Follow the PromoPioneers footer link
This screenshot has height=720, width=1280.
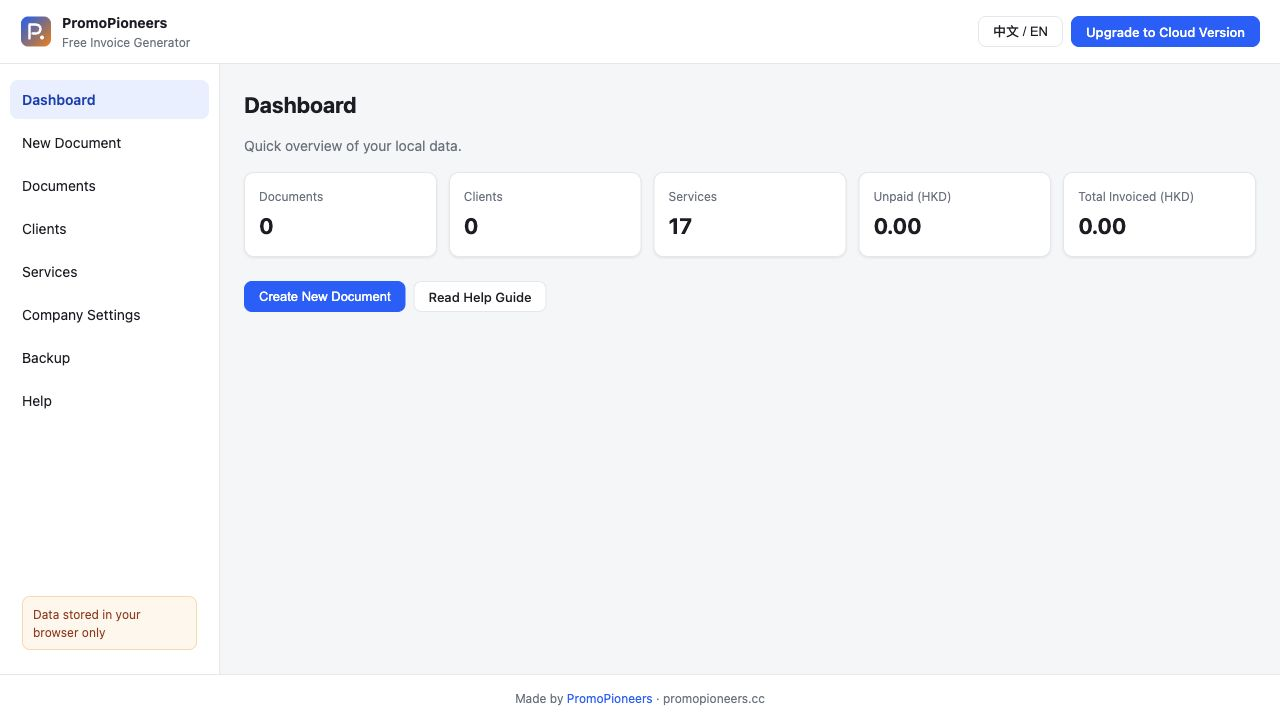pyautogui.click(x=609, y=699)
